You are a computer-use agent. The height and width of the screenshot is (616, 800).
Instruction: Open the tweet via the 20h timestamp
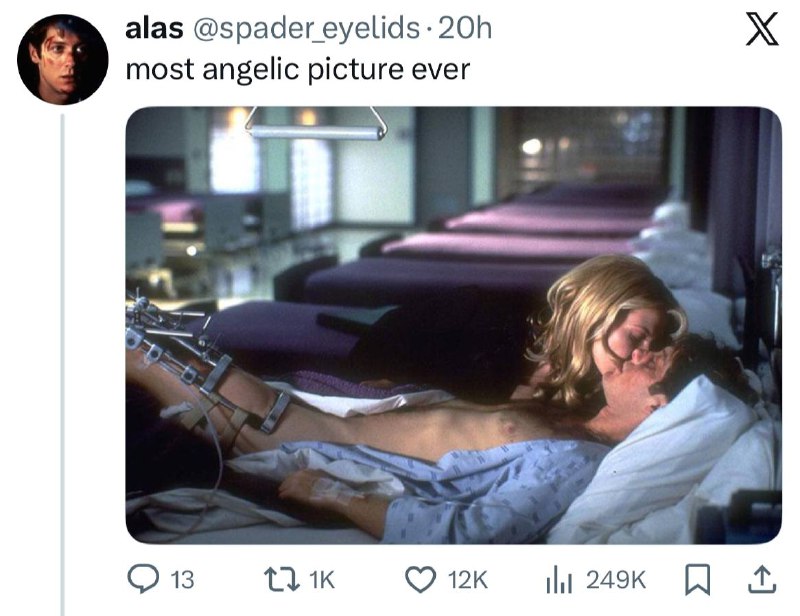coord(465,28)
